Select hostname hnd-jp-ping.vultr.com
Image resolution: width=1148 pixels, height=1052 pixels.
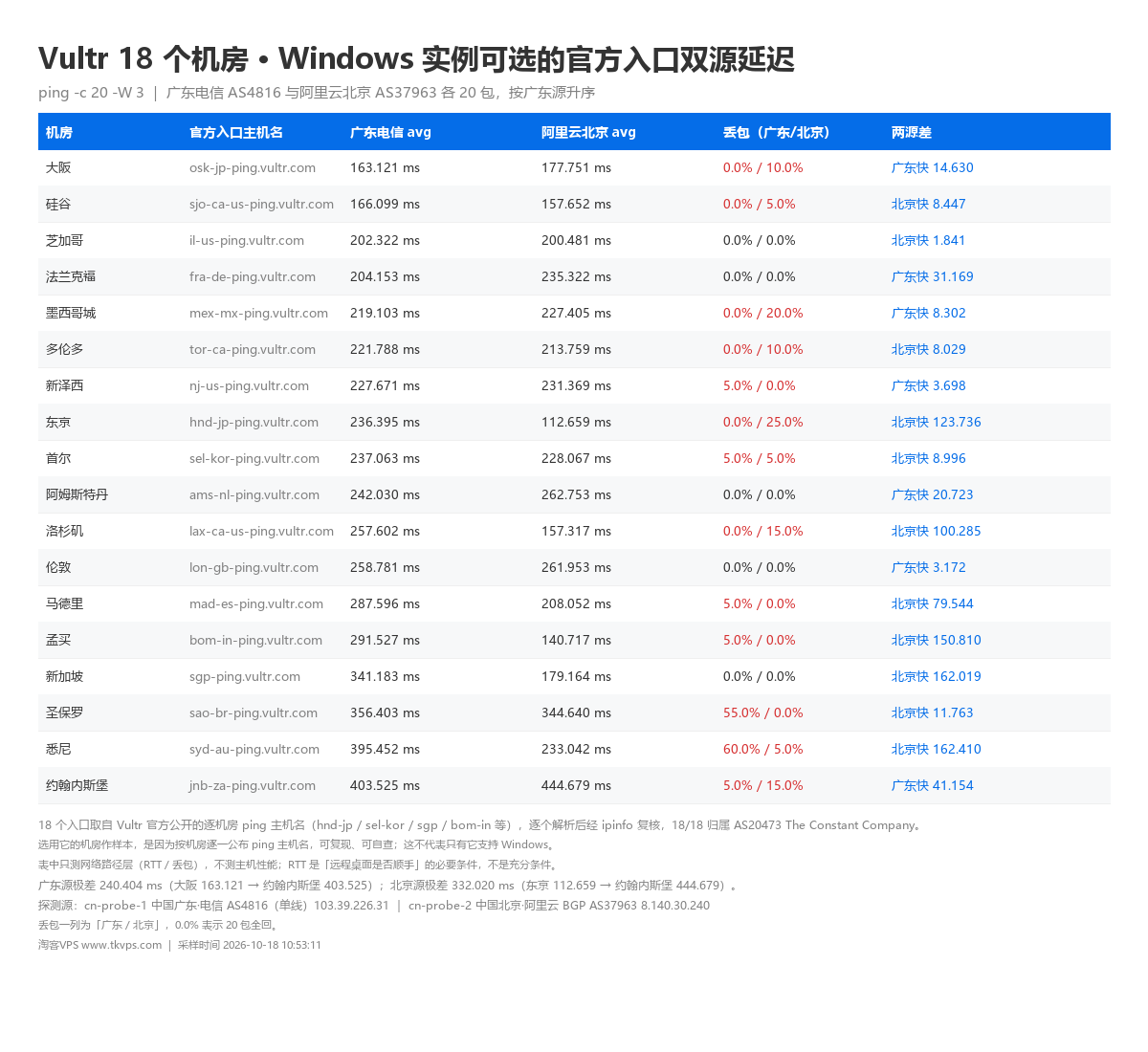254,422
